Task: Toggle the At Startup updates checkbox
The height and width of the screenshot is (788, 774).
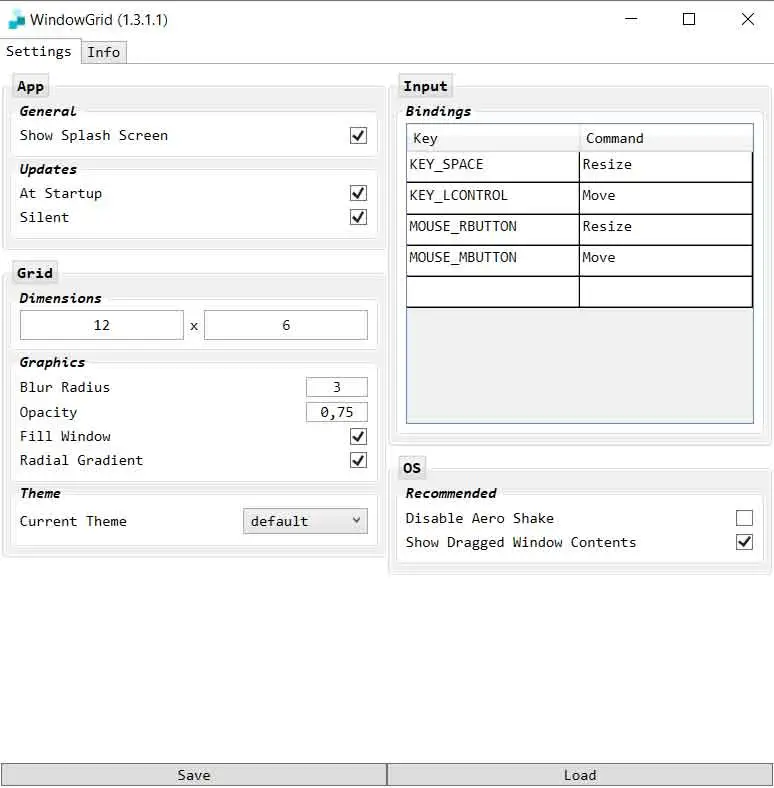Action: [358, 193]
